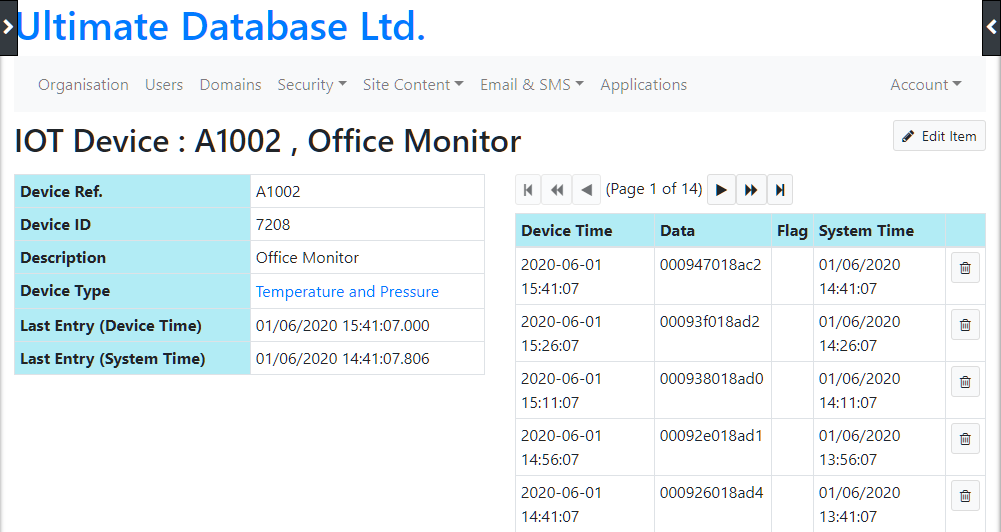Screen dimensions: 1001x532
Task: Open the Account dropdown menu
Action: (926, 84)
